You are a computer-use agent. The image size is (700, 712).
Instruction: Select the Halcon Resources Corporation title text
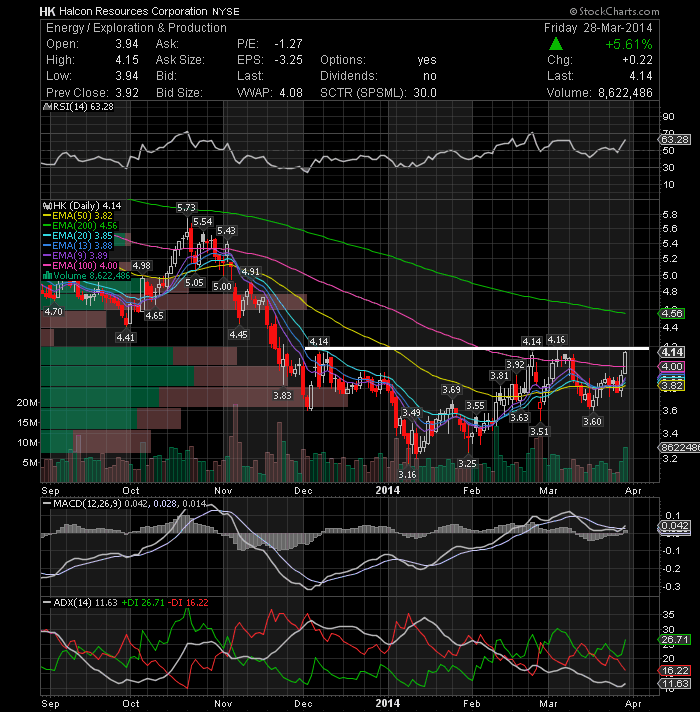133,11
